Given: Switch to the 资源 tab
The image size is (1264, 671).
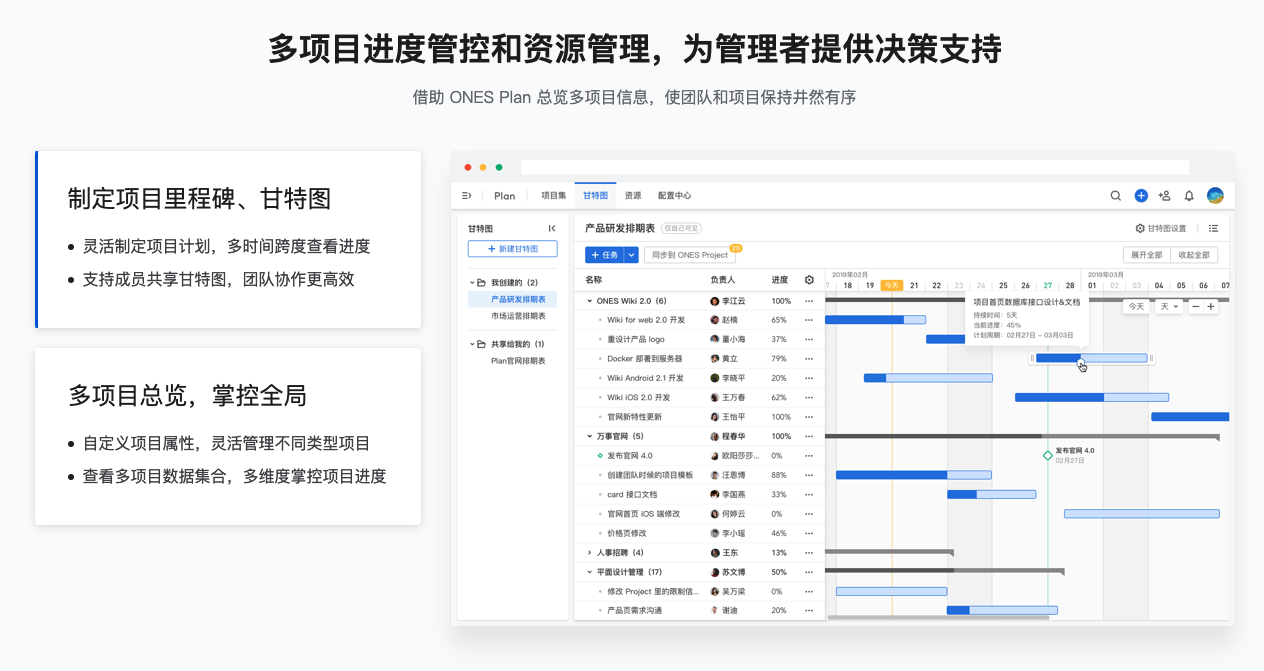Looking at the screenshot, I should pyautogui.click(x=633, y=196).
